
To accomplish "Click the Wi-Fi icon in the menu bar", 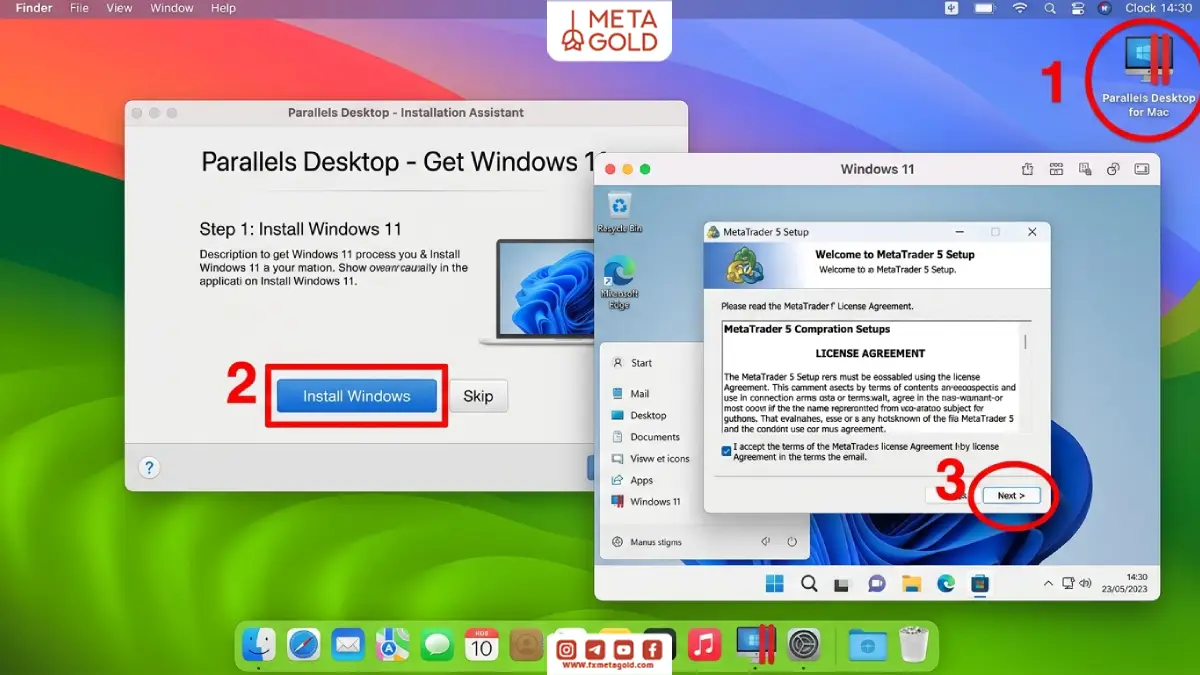I will coord(1020,8).
